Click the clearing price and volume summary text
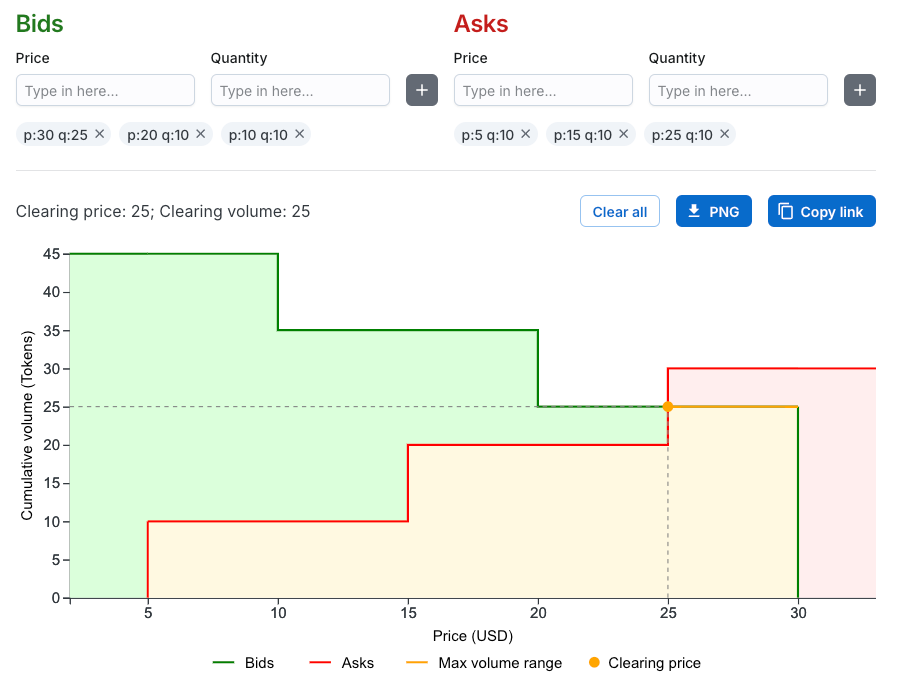Image resolution: width=905 pixels, height=690 pixels. pyautogui.click(x=163, y=211)
